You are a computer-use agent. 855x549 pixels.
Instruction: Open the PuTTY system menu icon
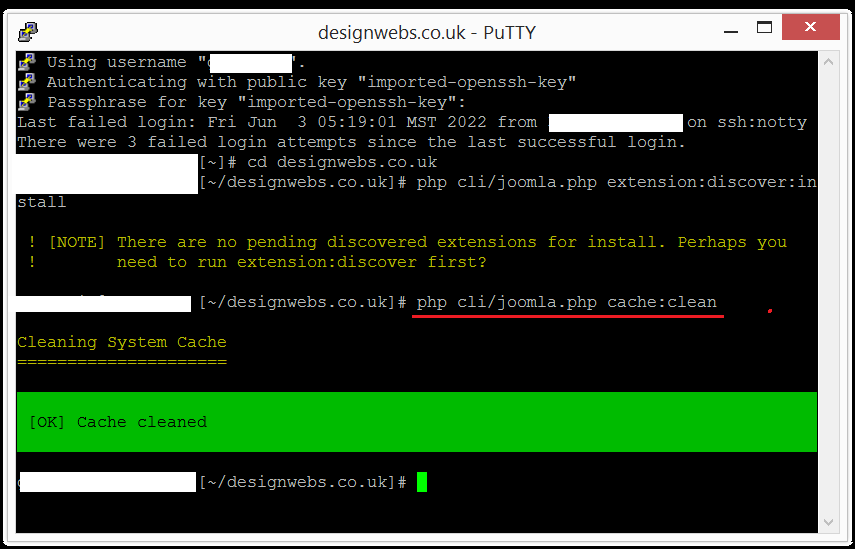point(27,31)
